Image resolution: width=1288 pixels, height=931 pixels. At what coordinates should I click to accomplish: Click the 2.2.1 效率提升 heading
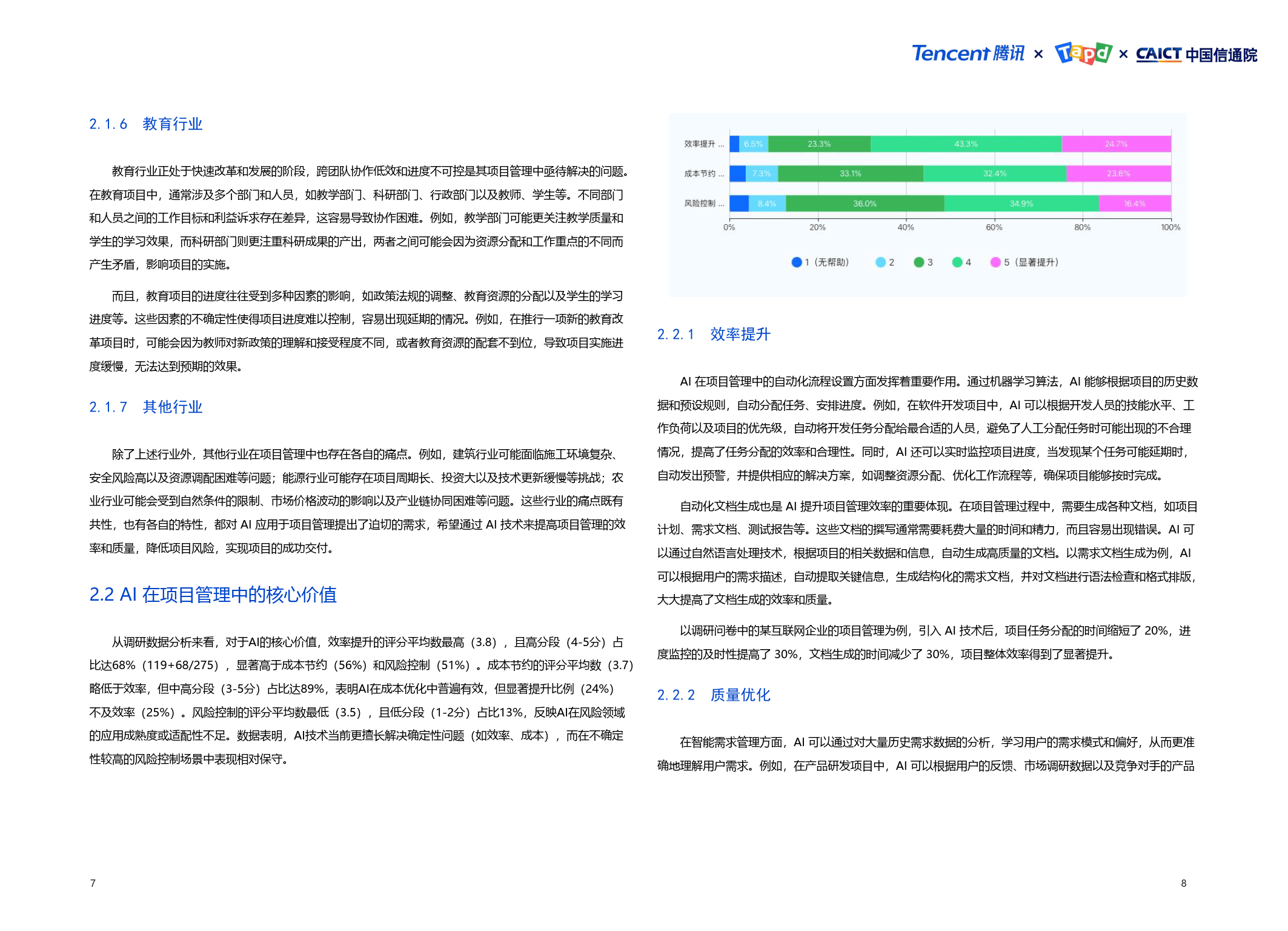coord(714,334)
